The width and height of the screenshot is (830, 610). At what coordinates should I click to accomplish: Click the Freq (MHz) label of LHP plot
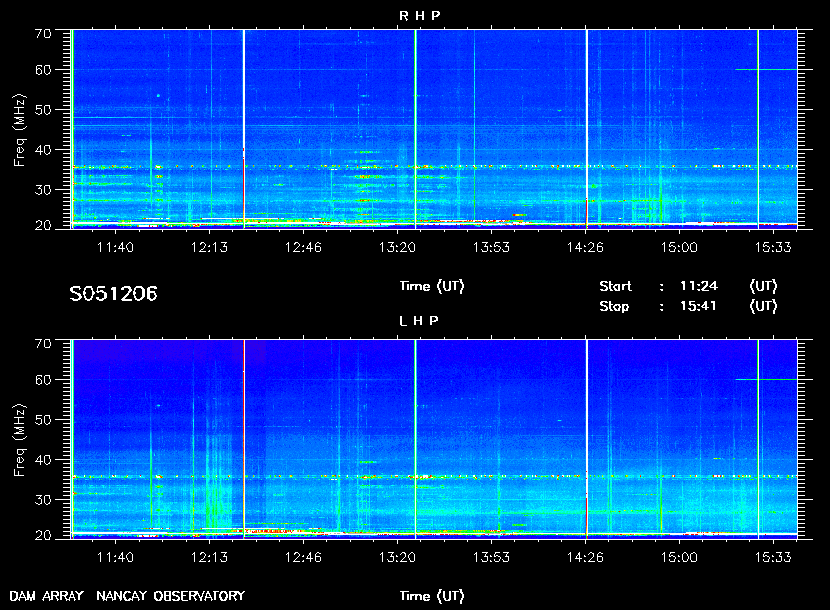tap(20, 441)
